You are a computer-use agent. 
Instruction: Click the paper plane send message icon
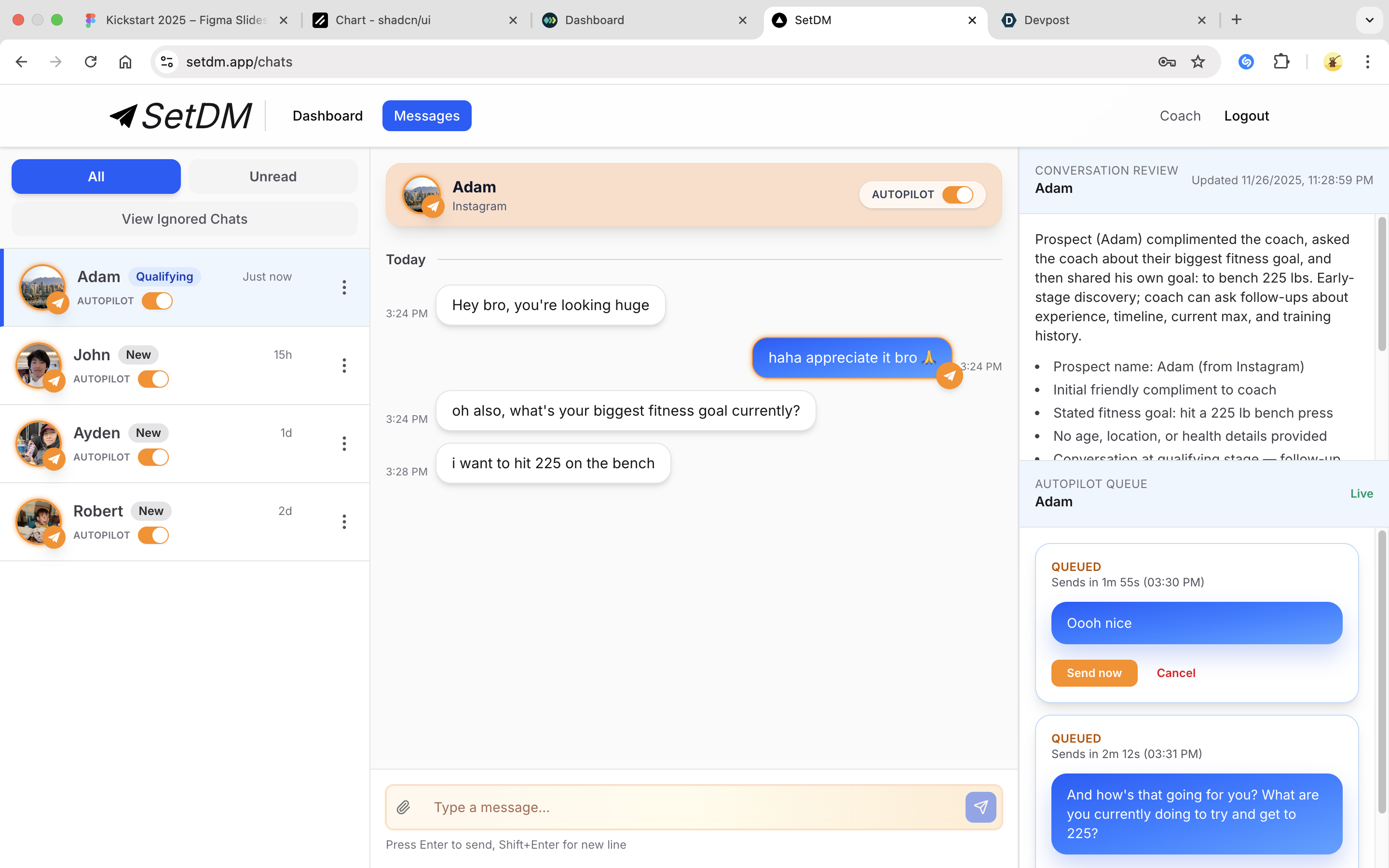[980, 807]
